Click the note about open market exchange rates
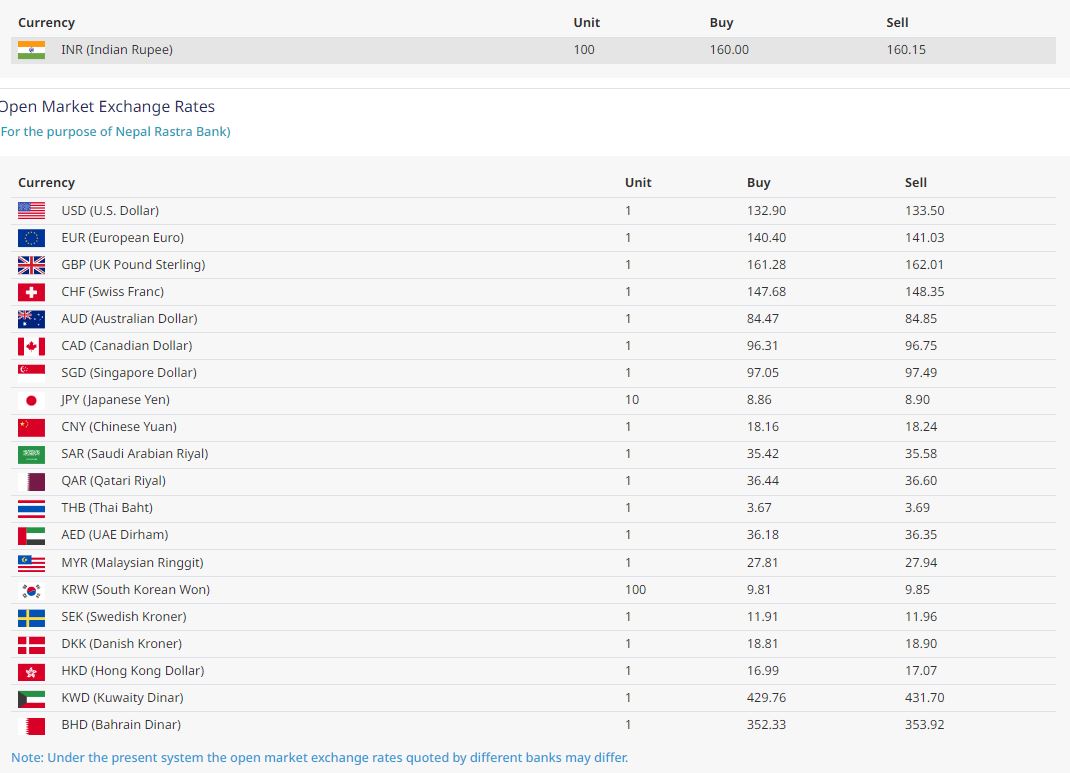Viewport: 1070px width, 773px height. point(320,757)
